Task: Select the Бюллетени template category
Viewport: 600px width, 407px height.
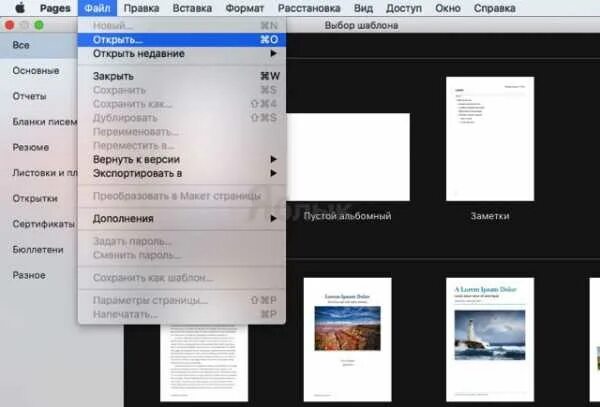Action: pos(39,250)
